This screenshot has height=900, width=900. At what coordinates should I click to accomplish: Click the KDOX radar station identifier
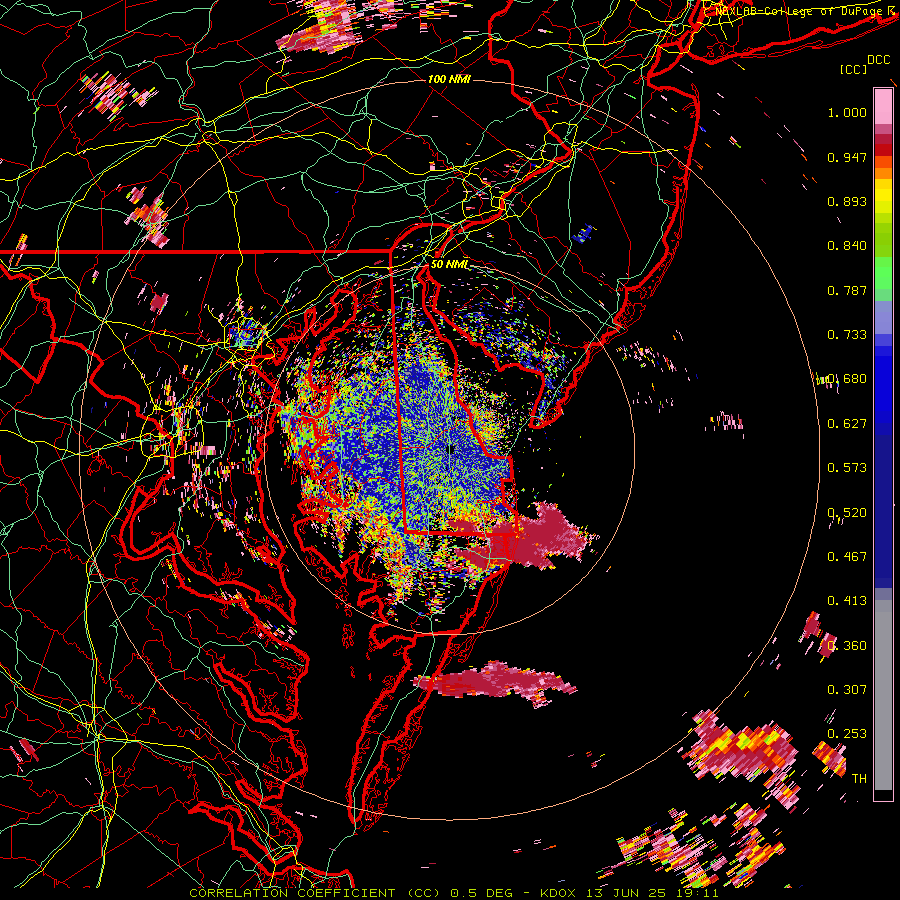(558, 893)
